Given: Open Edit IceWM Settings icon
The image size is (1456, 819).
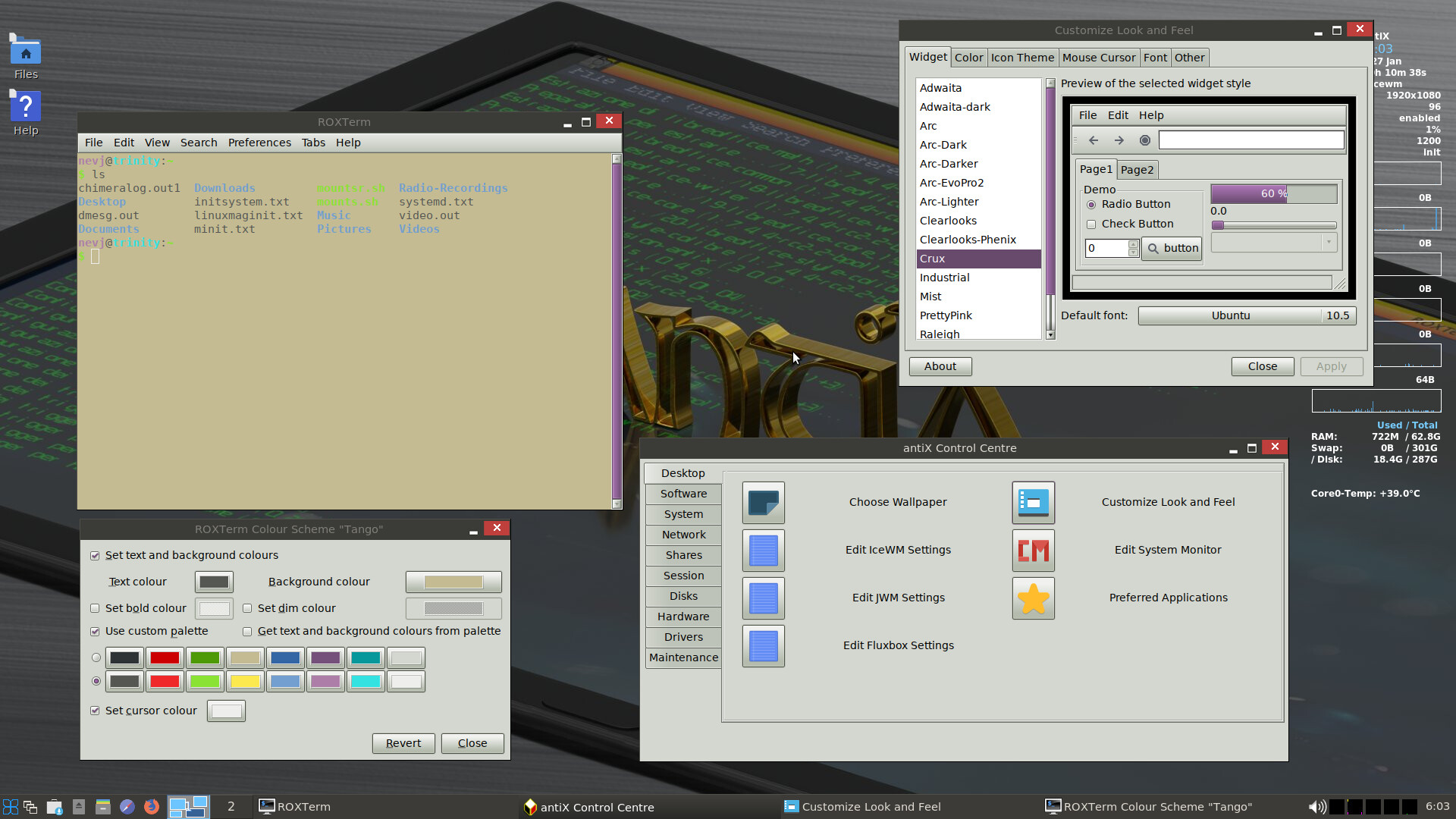Looking at the screenshot, I should (x=763, y=551).
